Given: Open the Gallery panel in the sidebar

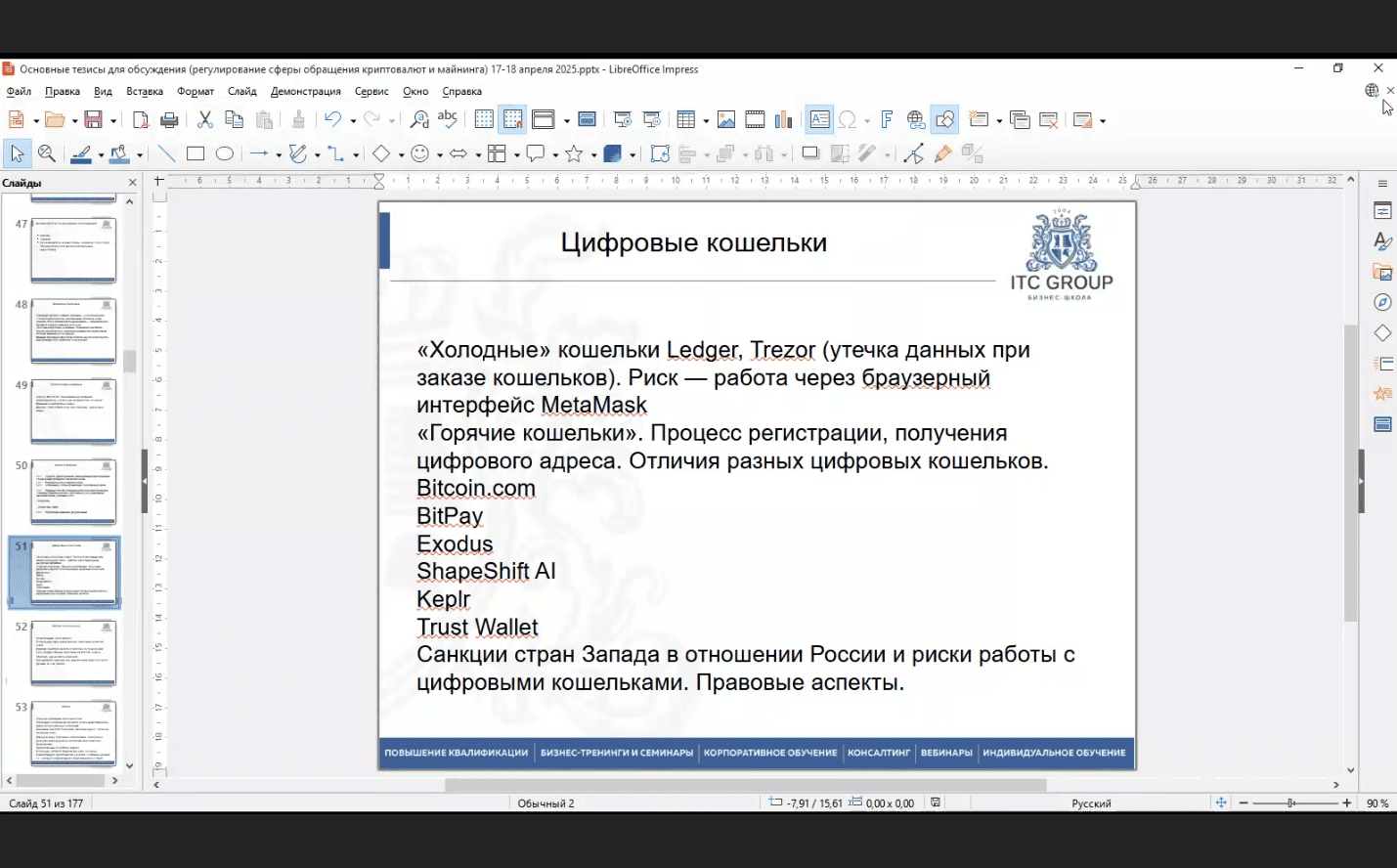Looking at the screenshot, I should point(1382,272).
